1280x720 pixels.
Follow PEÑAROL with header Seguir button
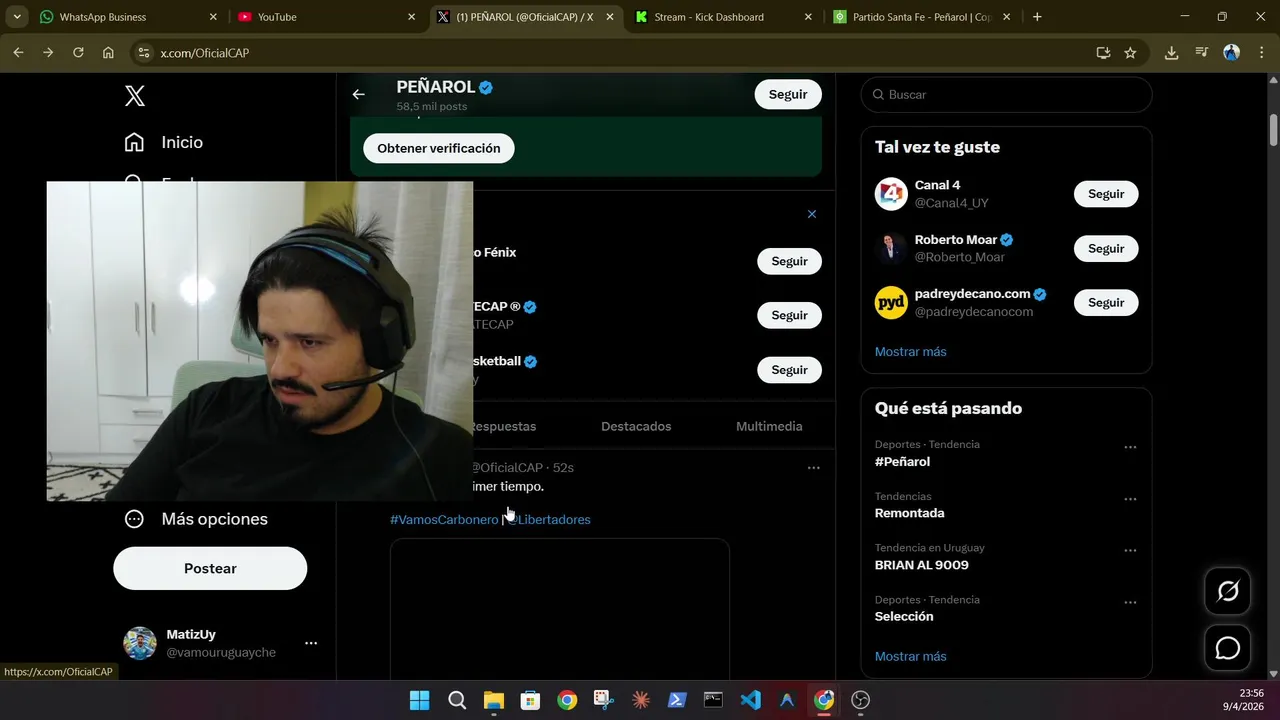pyautogui.click(x=788, y=94)
